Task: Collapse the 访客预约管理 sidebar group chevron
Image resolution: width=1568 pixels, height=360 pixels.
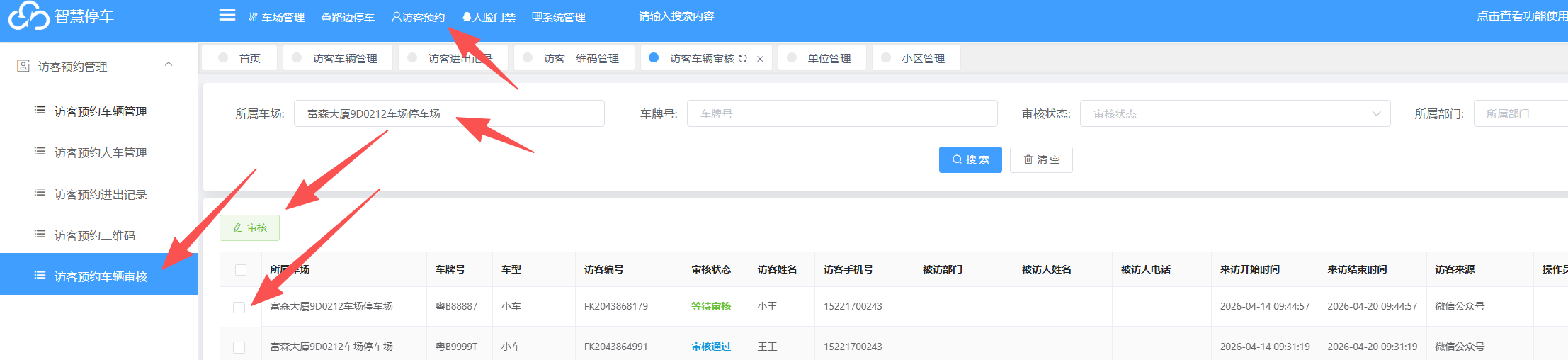Action: coord(169,64)
